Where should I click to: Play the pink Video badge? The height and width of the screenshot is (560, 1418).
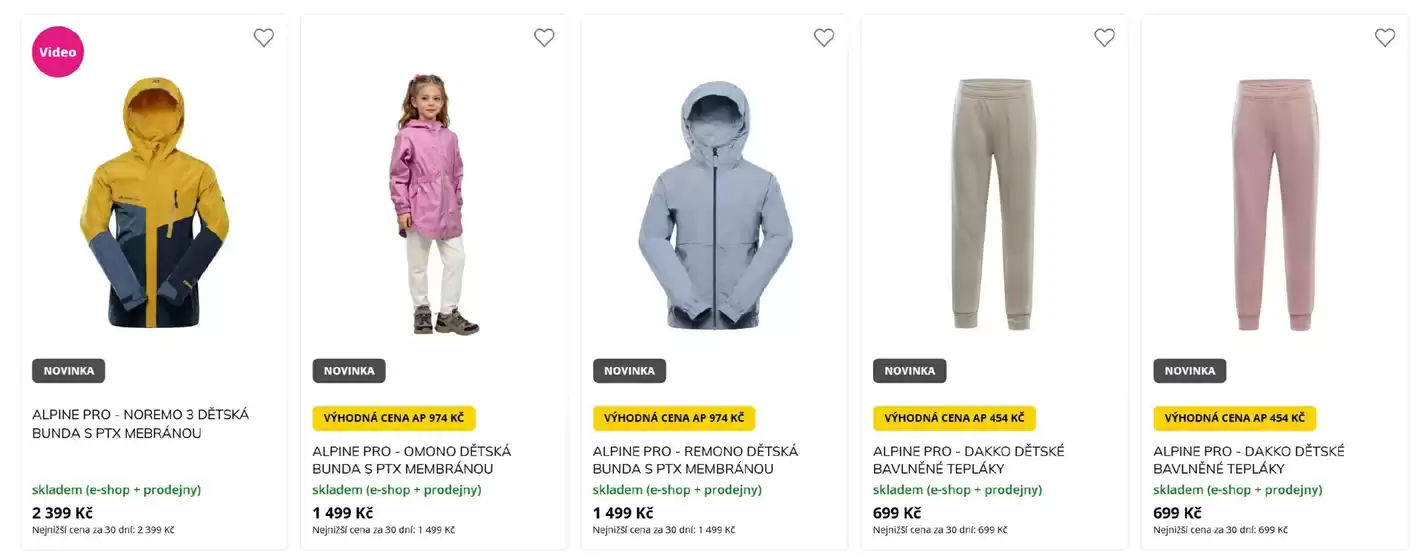(x=58, y=52)
